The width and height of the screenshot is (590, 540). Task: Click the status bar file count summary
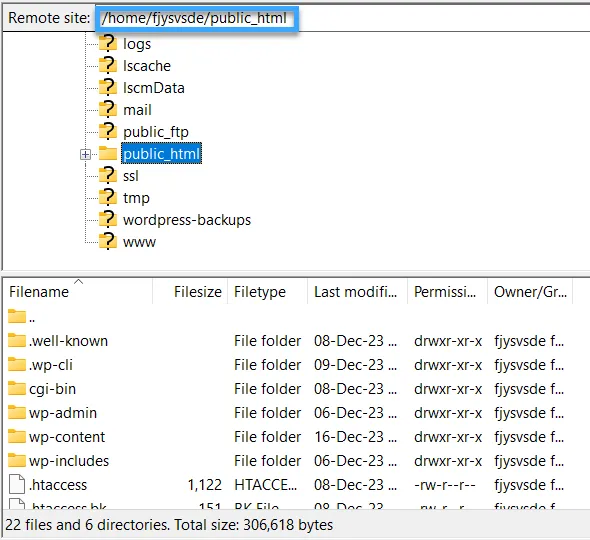coord(169,525)
